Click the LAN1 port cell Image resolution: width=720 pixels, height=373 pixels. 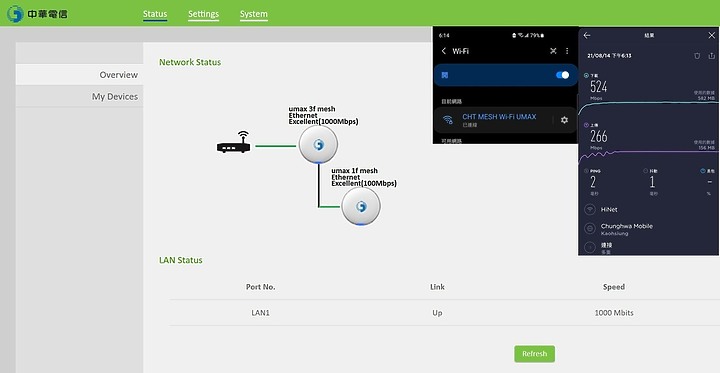point(260,313)
